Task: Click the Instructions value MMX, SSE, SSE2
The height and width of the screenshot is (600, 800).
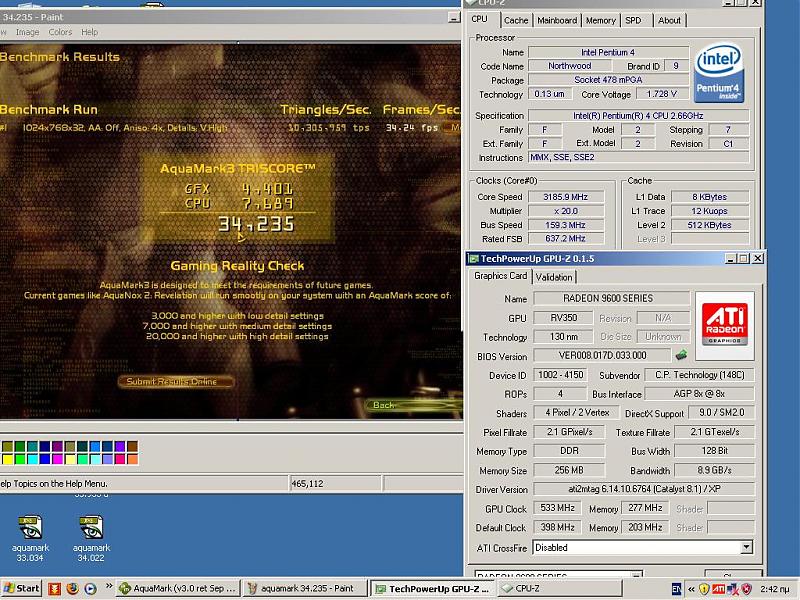Action: tap(638, 157)
